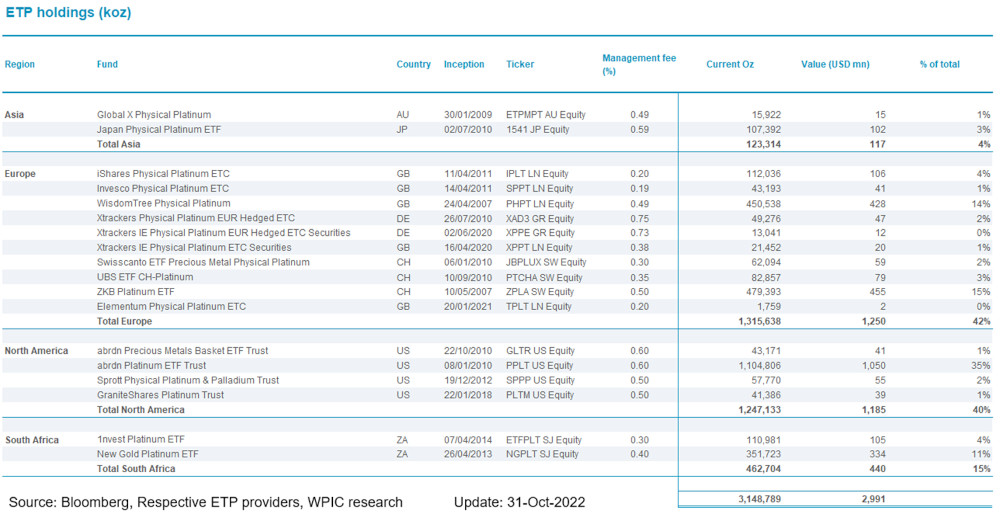
Task: Click the 'Asia' region label
Action: coord(13,115)
